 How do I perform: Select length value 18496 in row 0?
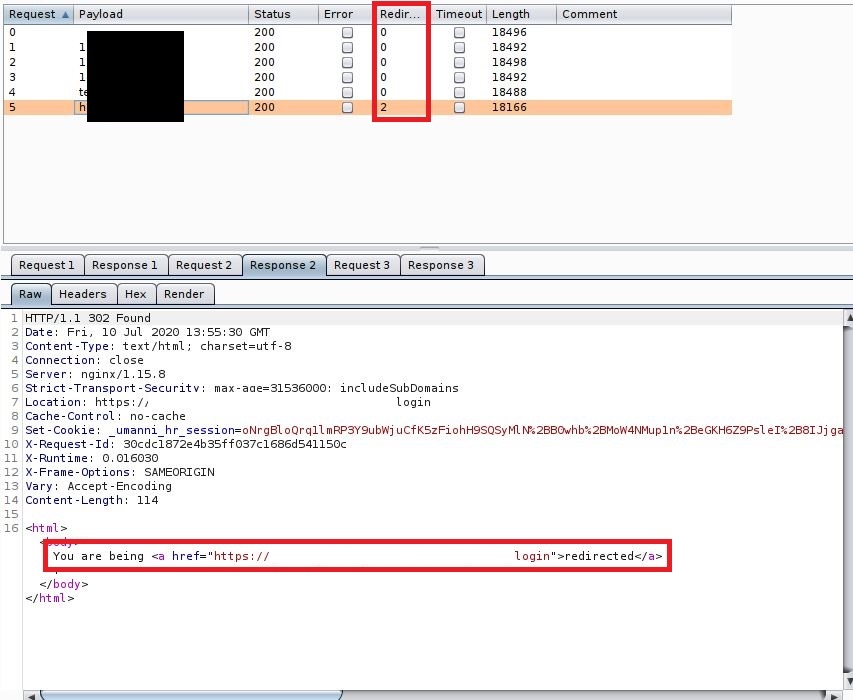point(509,32)
